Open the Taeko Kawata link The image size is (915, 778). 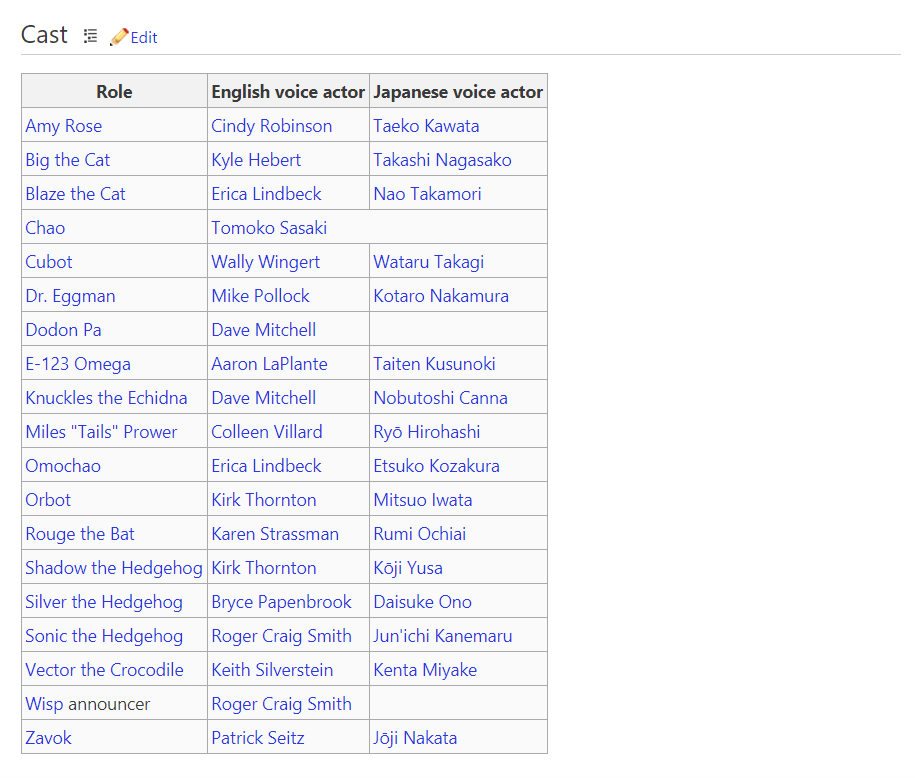coord(426,126)
